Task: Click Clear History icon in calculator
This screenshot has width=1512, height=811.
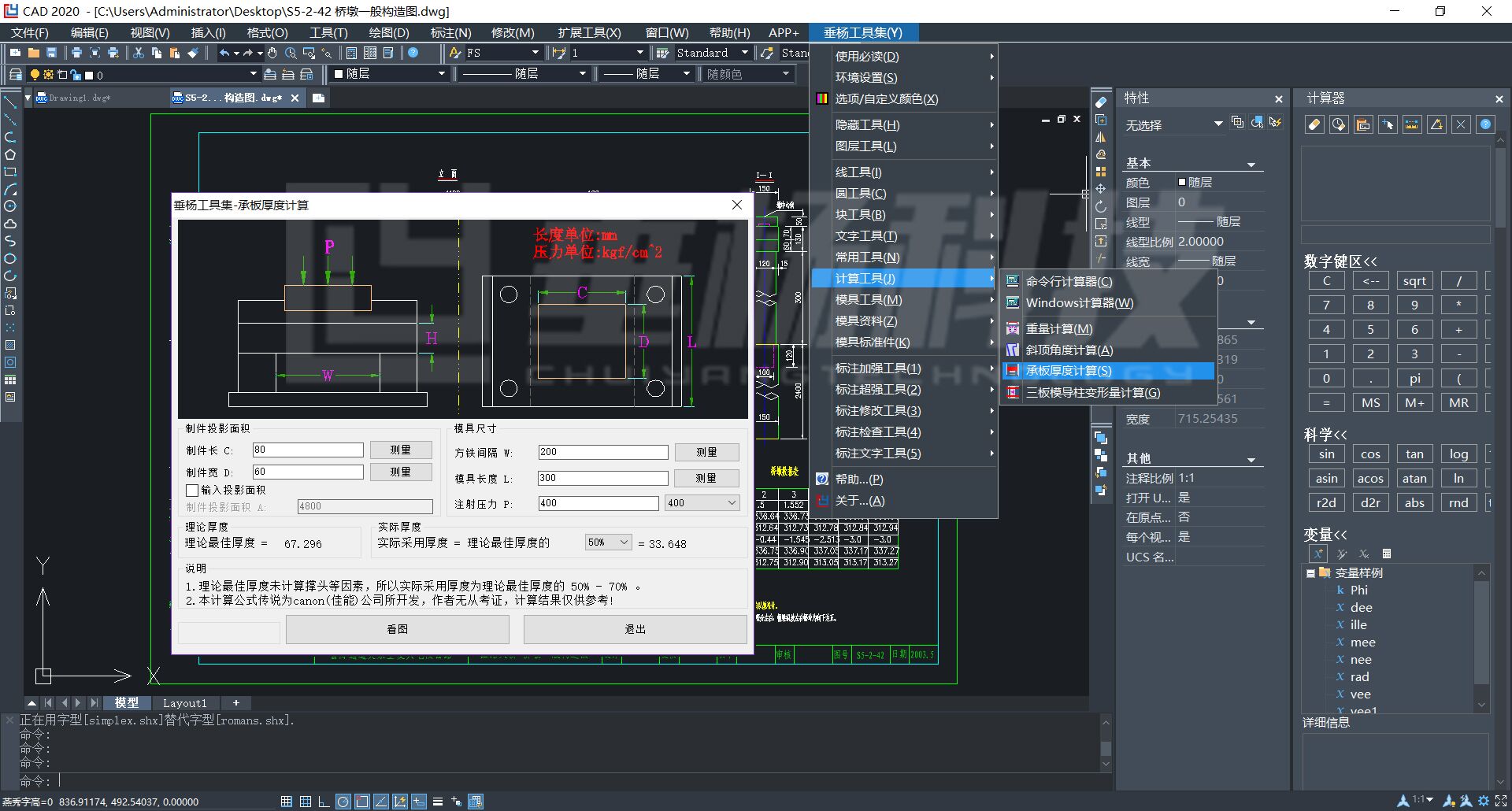Action: [x=1339, y=124]
